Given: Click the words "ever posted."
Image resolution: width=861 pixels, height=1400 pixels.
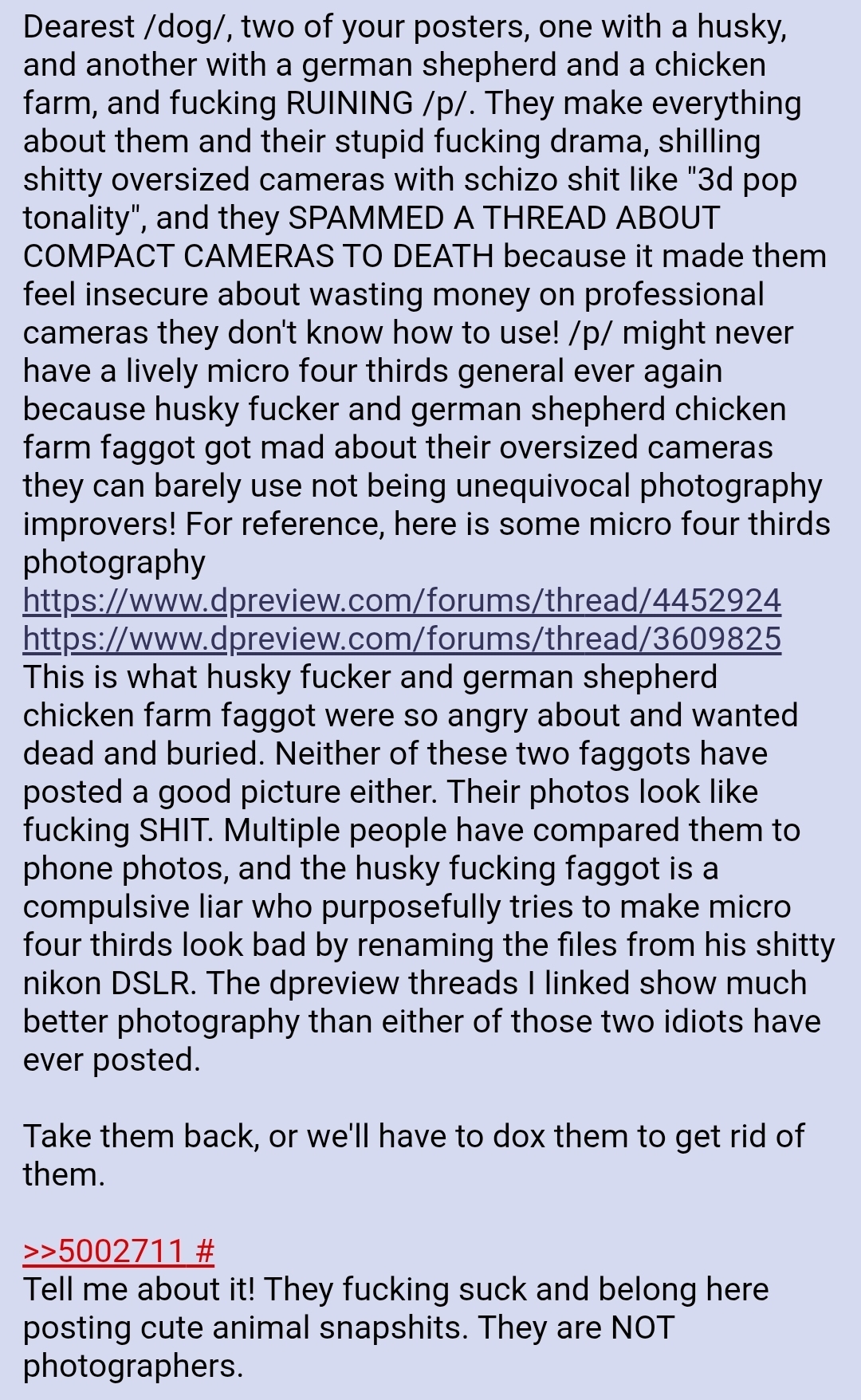Looking at the screenshot, I should point(112,1060).
